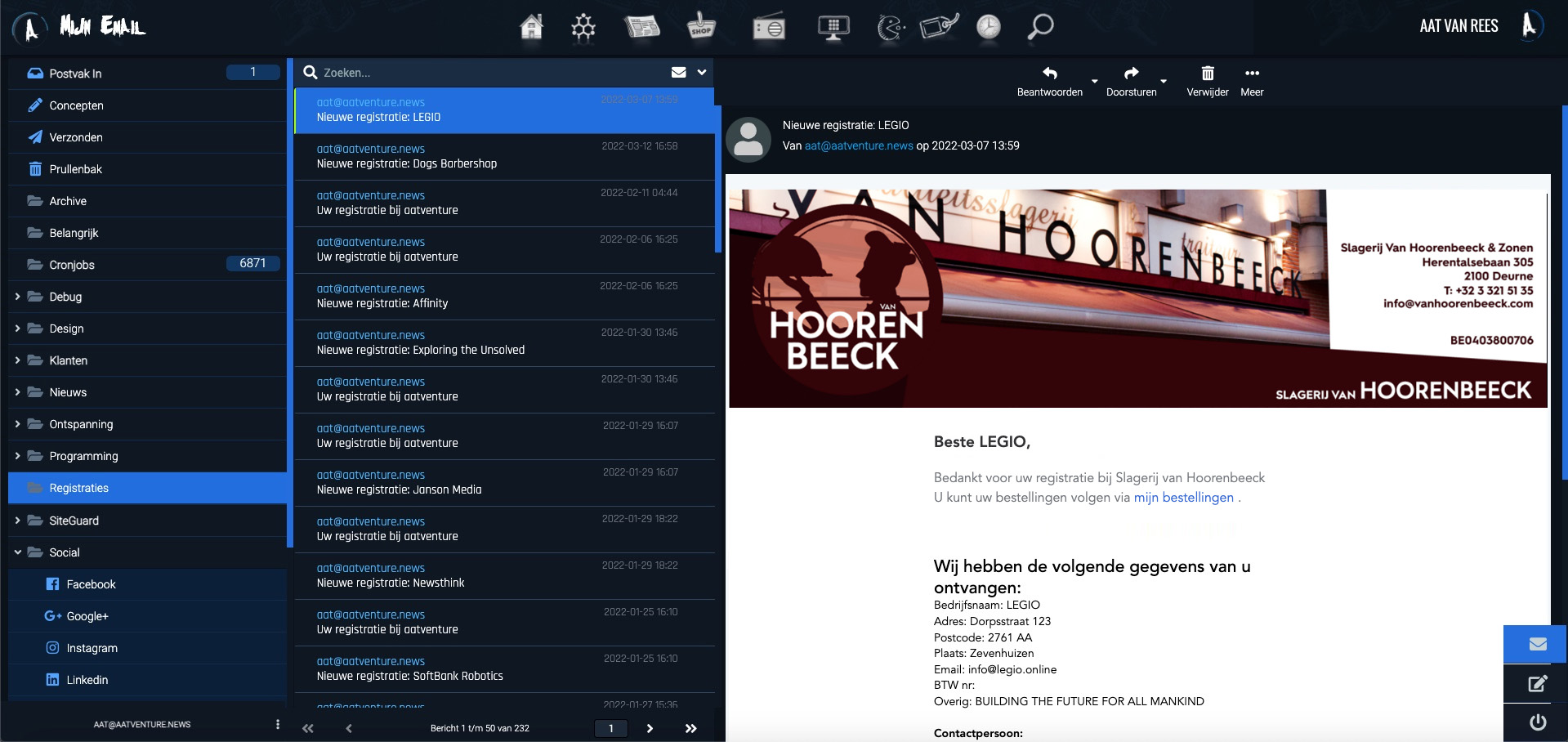The width and height of the screenshot is (1568, 742).
Task: Open the Archive folder
Action: [x=147, y=201]
